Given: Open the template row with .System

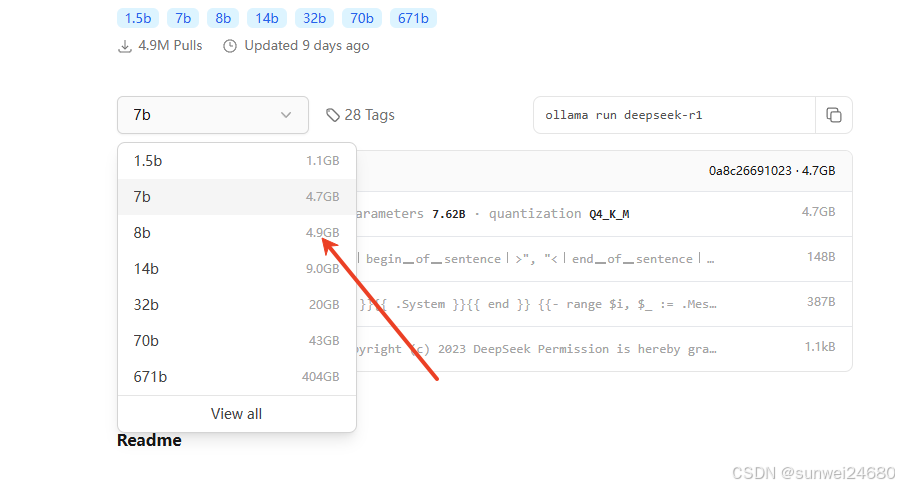Looking at the screenshot, I should (604, 304).
